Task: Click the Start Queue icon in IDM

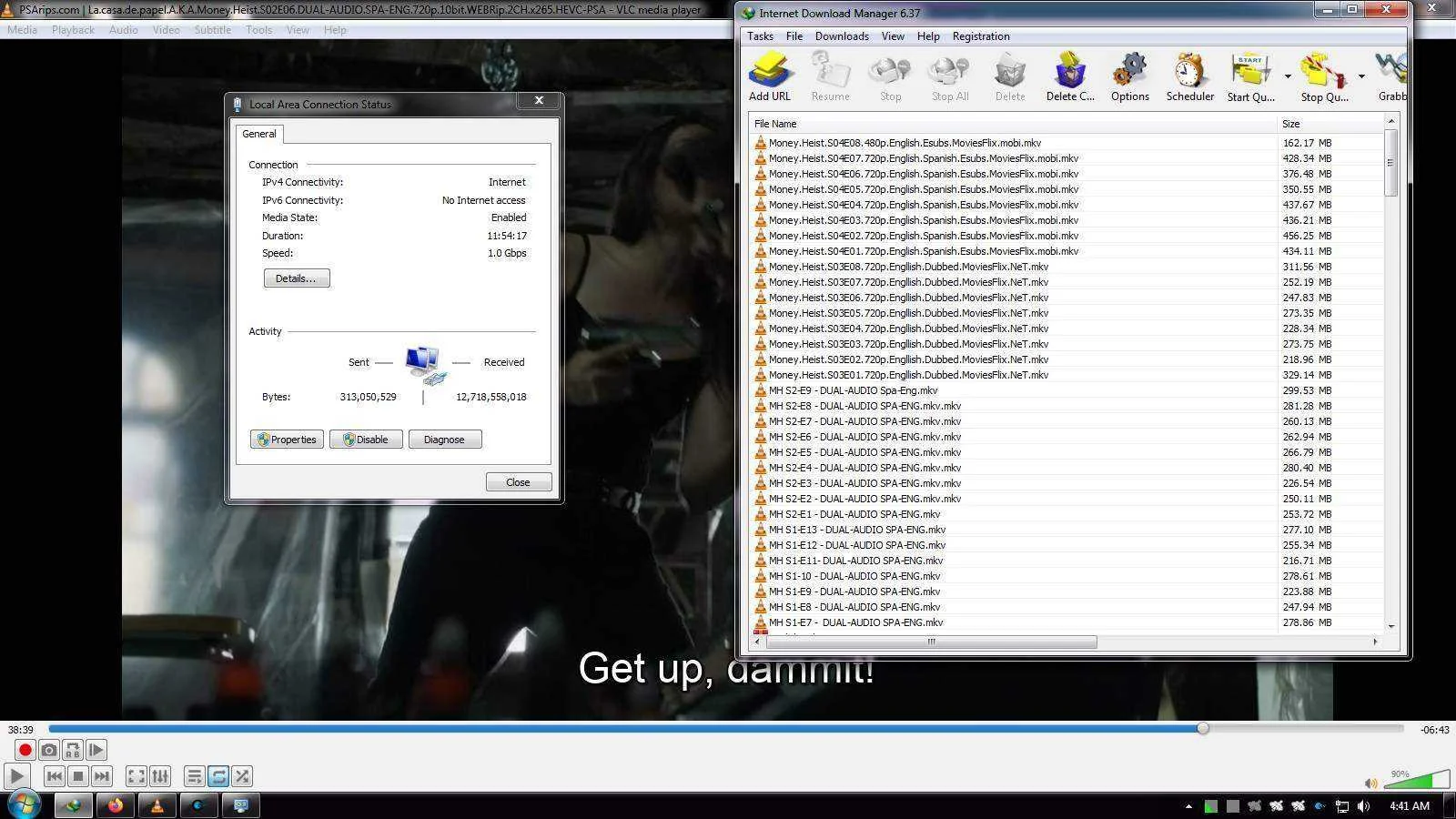Action: coord(1250,76)
